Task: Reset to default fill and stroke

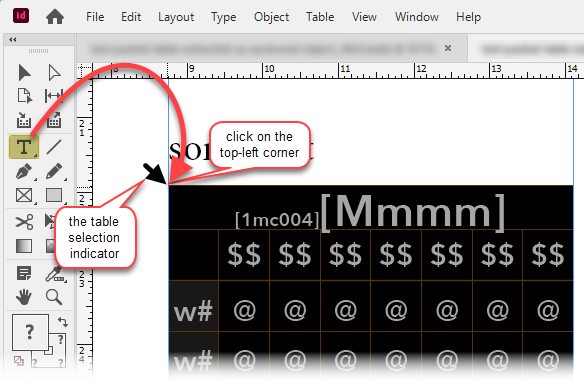Action: (19, 360)
